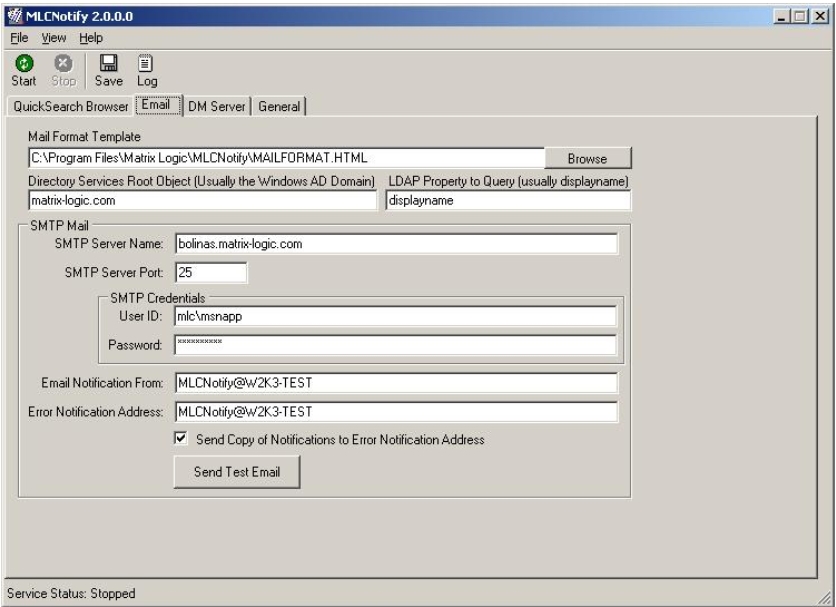Open the File menu
The width and height of the screenshot is (836, 607).
tap(19, 38)
